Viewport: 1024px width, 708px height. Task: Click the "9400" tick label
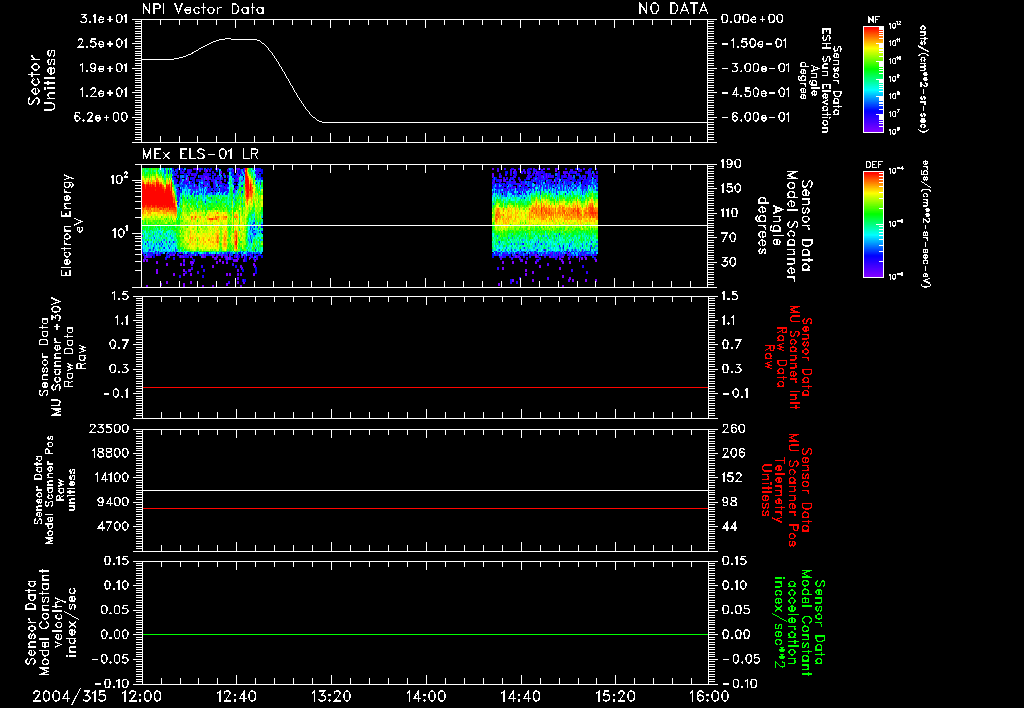click(112, 502)
